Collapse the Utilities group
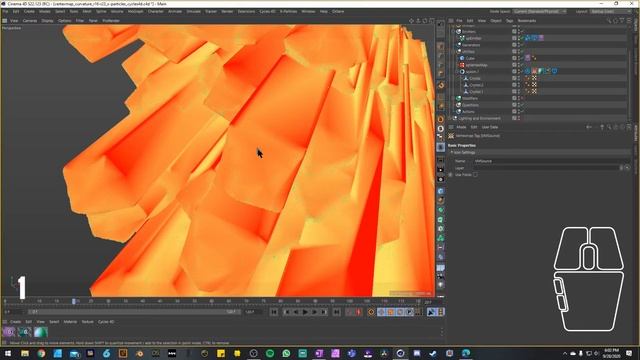Screen dimensions: 640x360 point(453,51)
